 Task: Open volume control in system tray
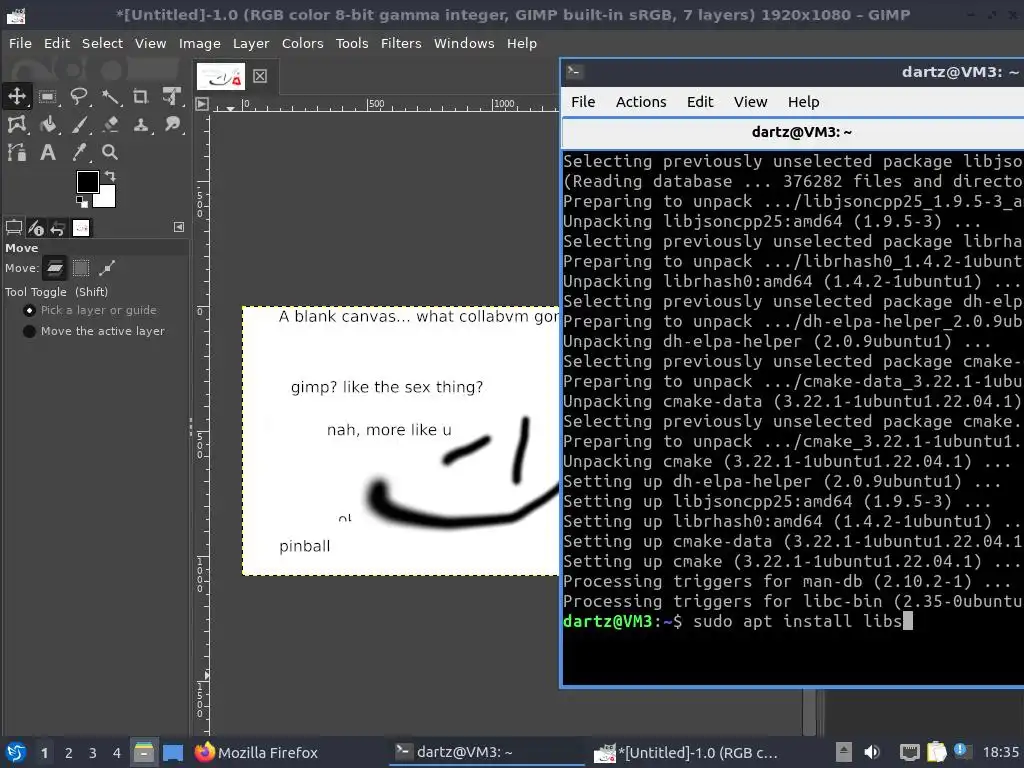[x=872, y=752]
